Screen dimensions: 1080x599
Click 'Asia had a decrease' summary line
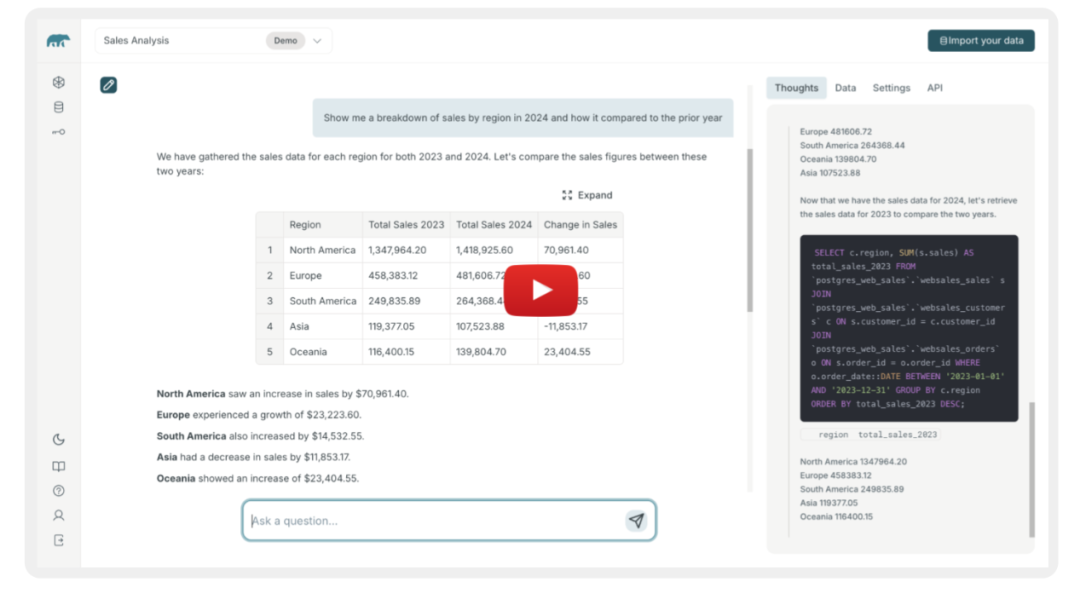(x=253, y=457)
